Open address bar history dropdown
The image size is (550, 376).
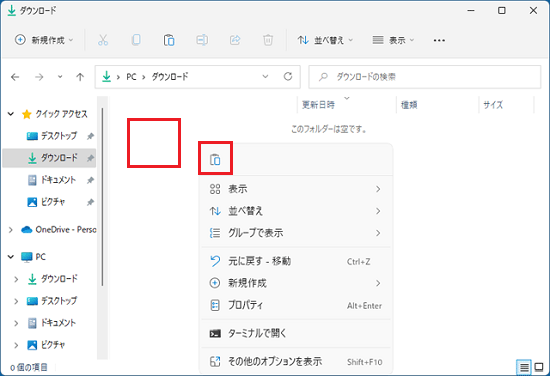click(x=266, y=76)
